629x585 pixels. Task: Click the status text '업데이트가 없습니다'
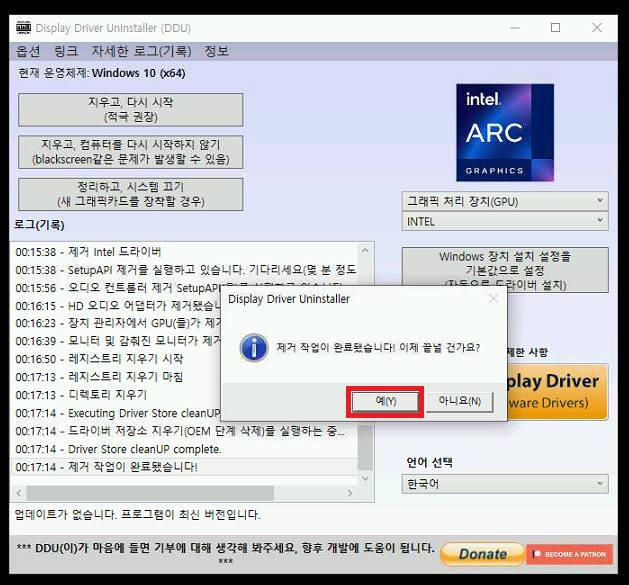pos(138,515)
